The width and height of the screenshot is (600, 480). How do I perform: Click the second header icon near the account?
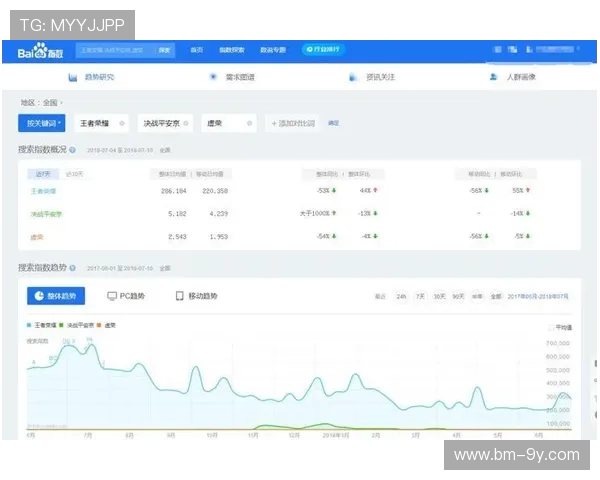512,49
